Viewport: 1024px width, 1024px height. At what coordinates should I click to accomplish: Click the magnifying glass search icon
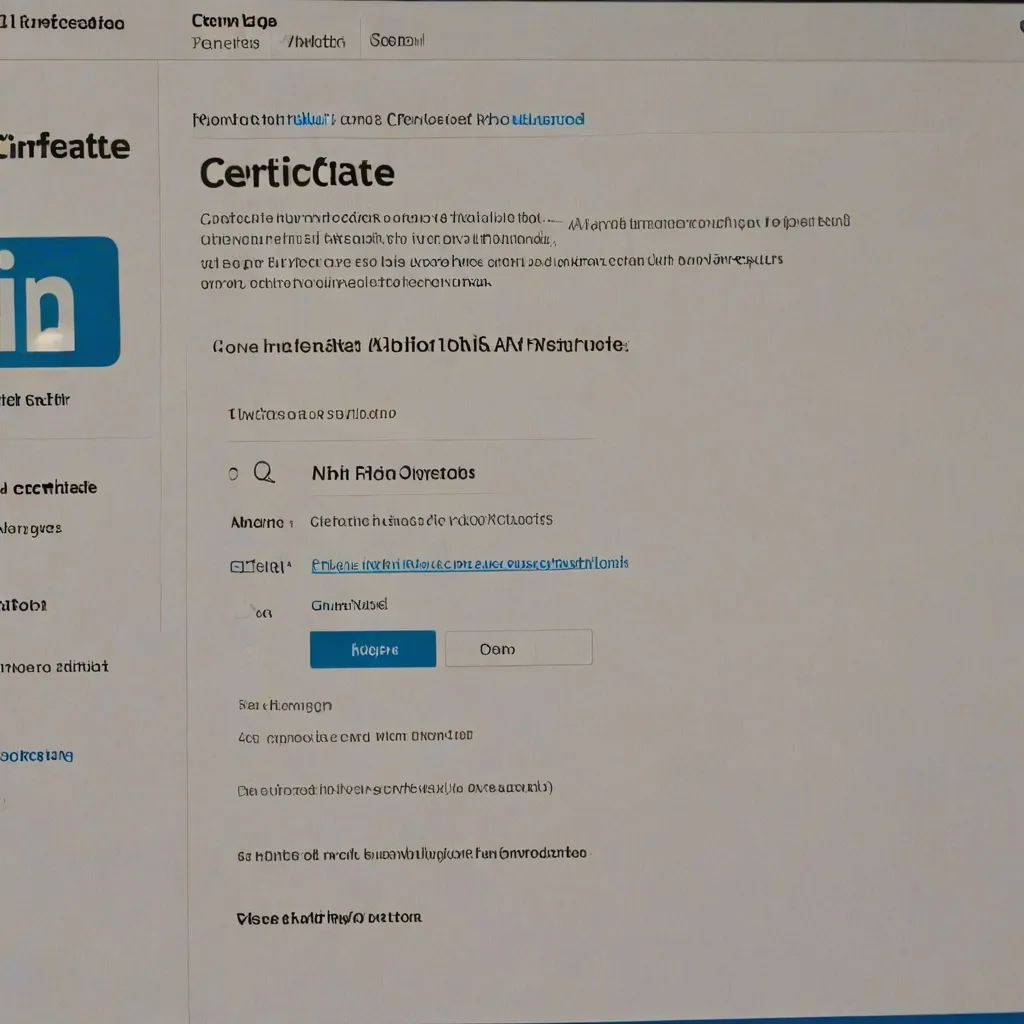coord(264,472)
